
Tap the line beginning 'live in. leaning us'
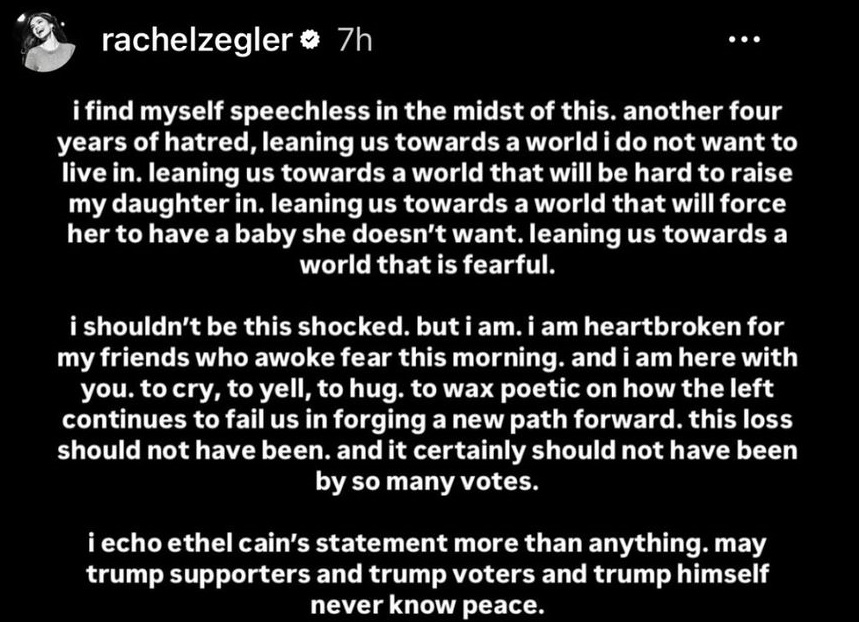[427, 173]
